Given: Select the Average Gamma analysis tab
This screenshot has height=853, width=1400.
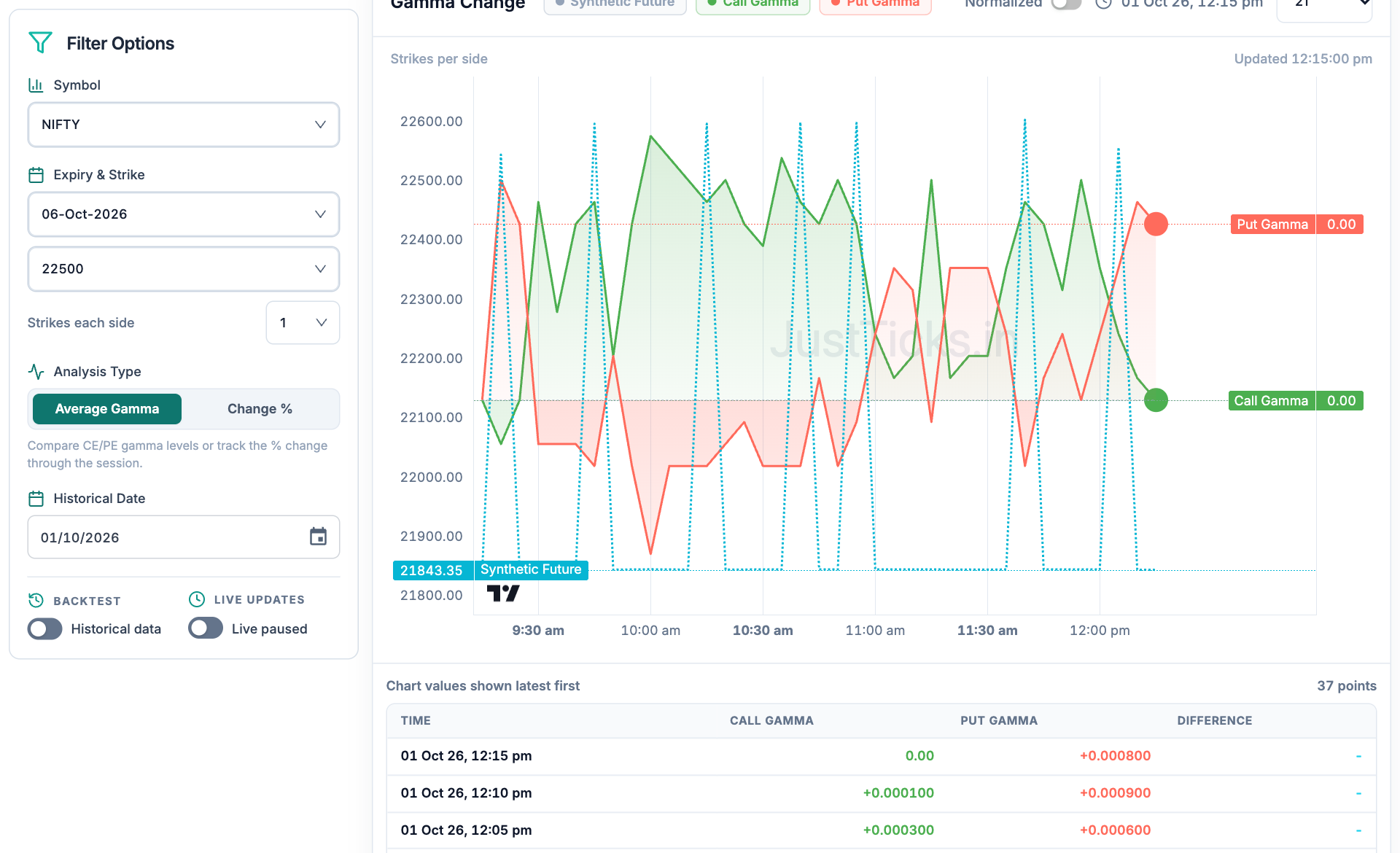Looking at the screenshot, I should (x=107, y=409).
